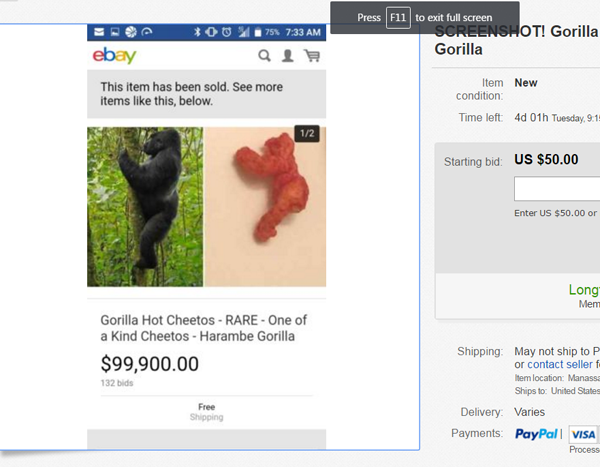This screenshot has width=600, height=467.
Task: Open the account profile icon
Action: point(288,56)
